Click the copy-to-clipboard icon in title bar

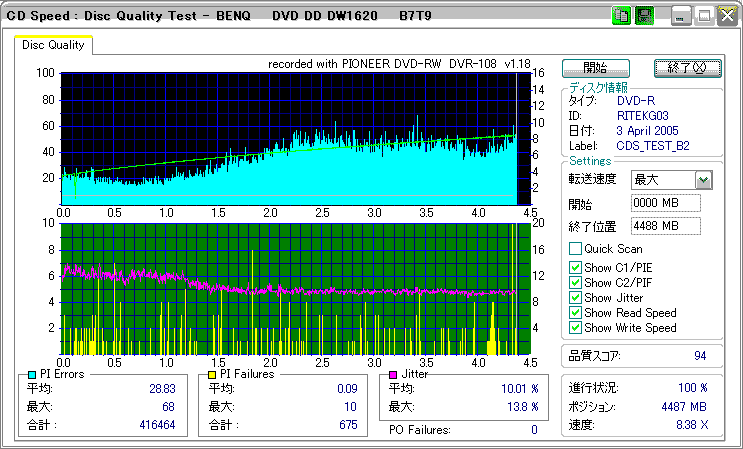point(621,16)
